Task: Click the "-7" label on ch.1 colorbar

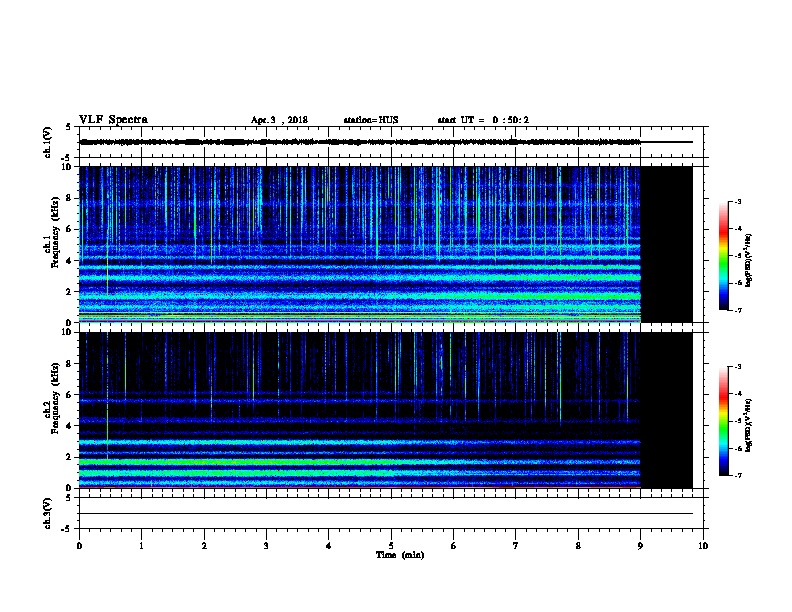Action: tap(738, 310)
